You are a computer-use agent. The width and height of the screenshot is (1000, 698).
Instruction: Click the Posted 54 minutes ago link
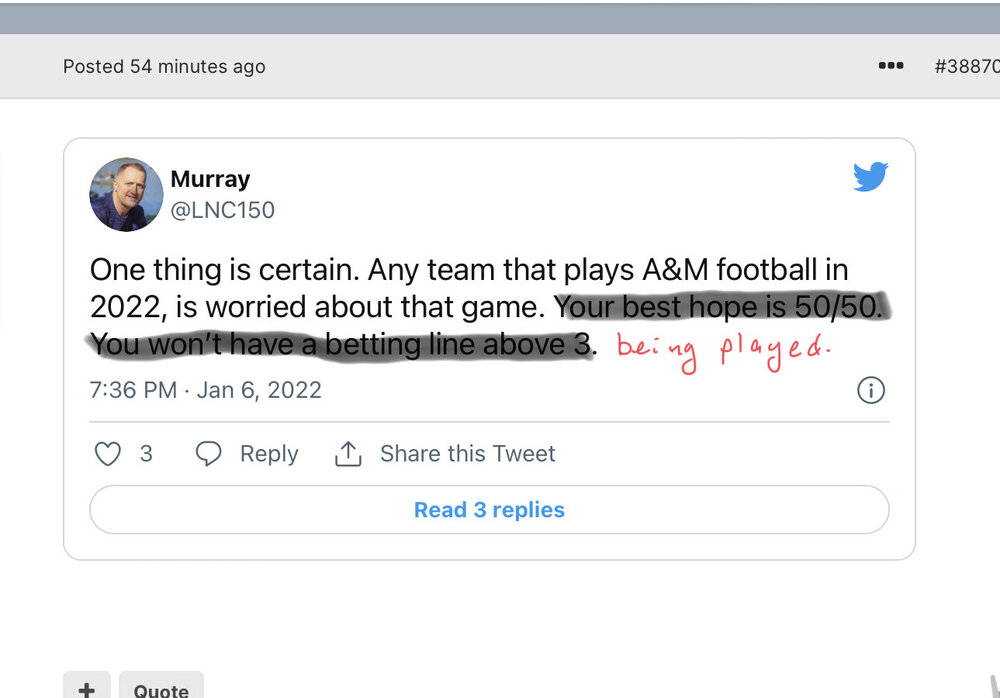pos(164,67)
